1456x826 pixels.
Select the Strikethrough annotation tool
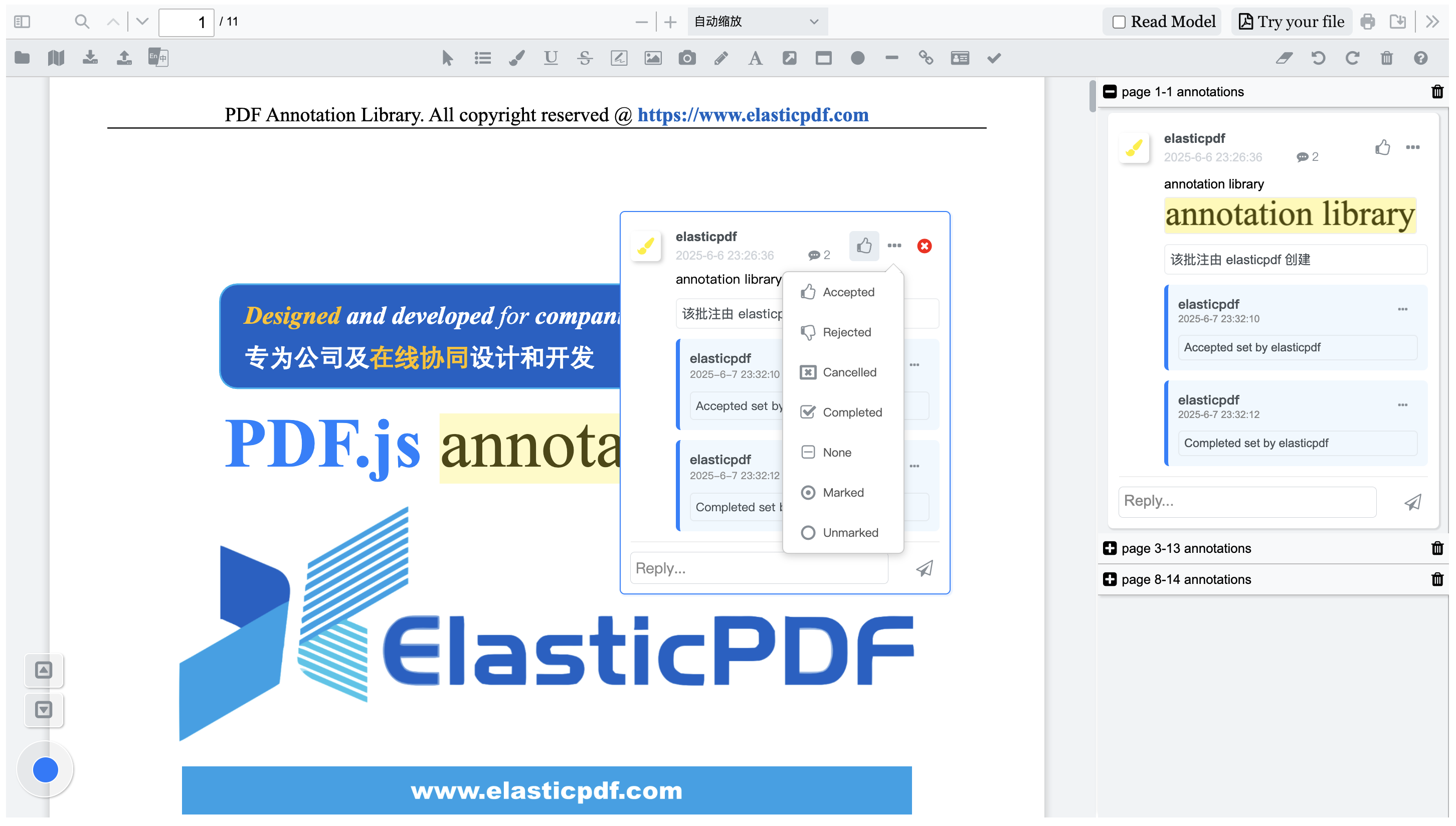point(585,57)
